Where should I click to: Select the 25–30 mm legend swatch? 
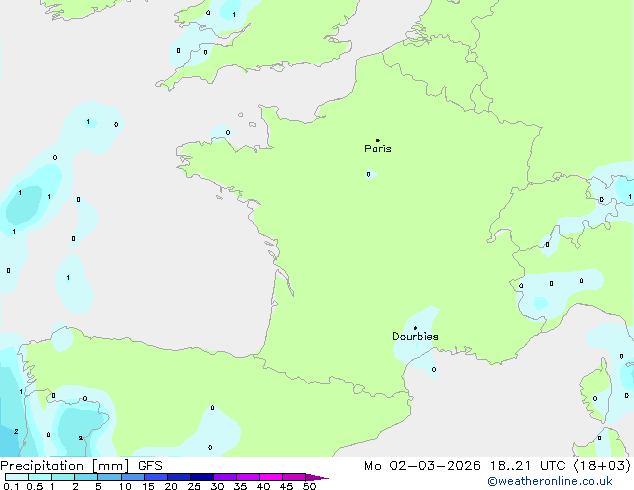pos(202,477)
